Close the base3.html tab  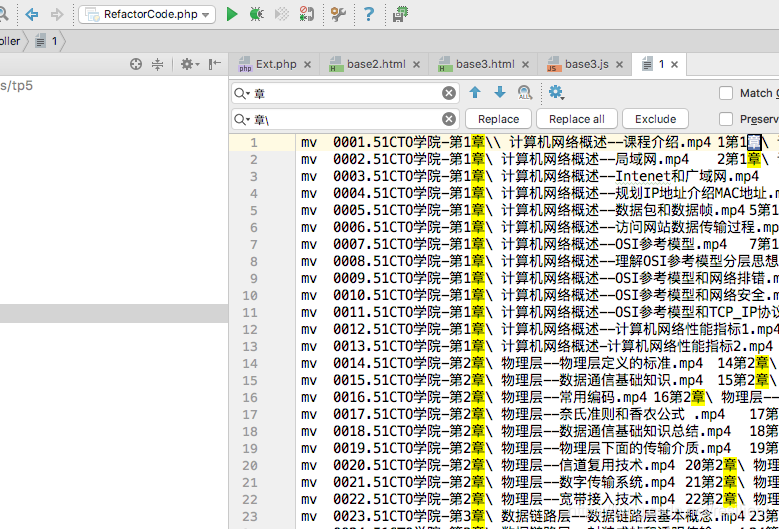(525, 65)
